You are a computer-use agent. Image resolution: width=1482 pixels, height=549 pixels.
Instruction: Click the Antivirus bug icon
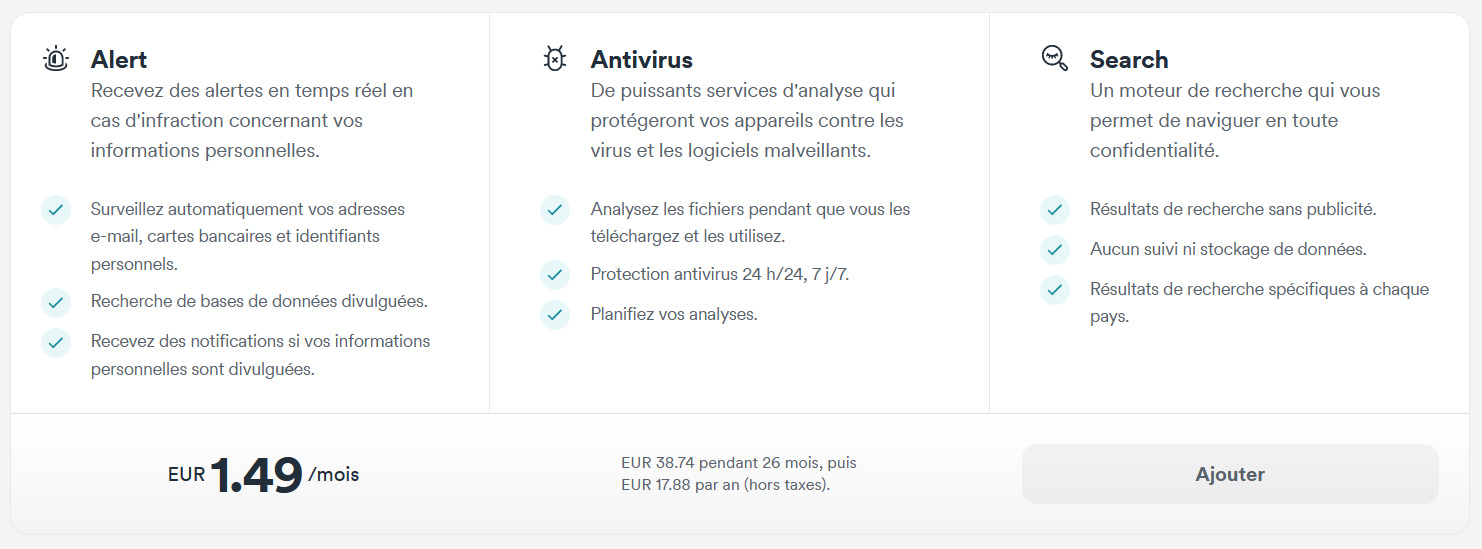(x=554, y=58)
